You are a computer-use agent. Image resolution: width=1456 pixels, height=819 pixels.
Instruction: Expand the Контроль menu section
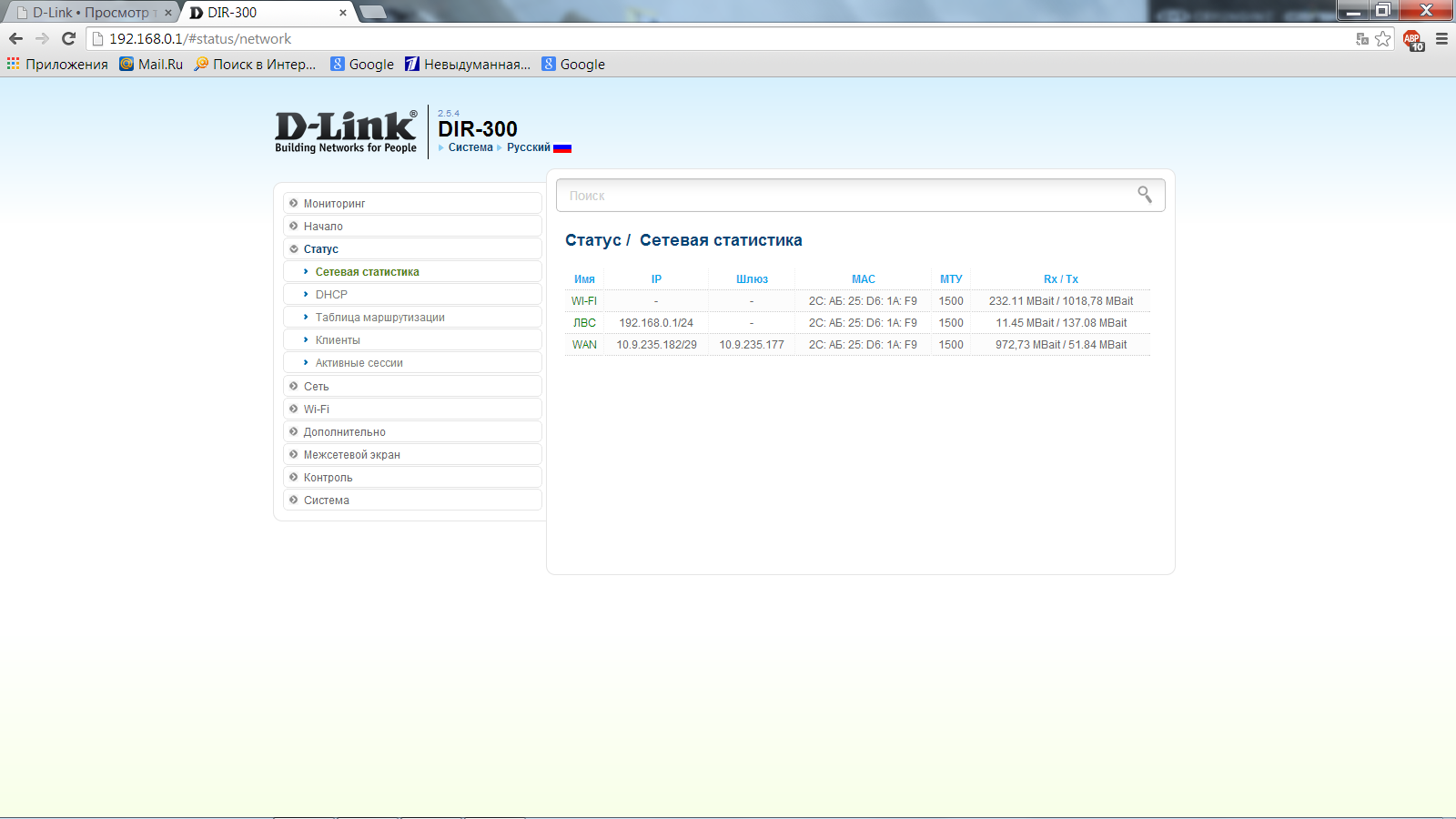tap(413, 477)
